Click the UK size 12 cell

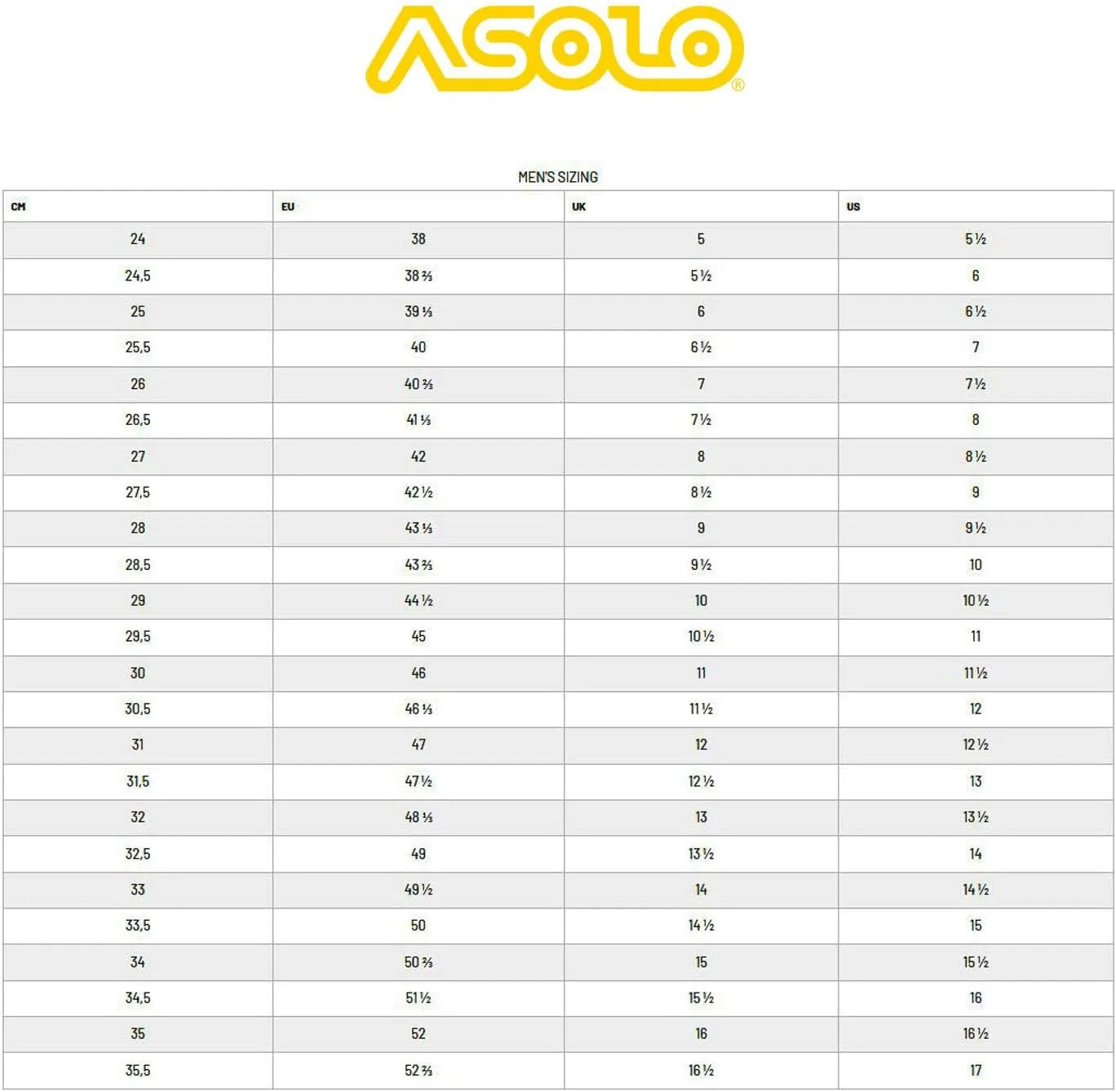(x=701, y=745)
